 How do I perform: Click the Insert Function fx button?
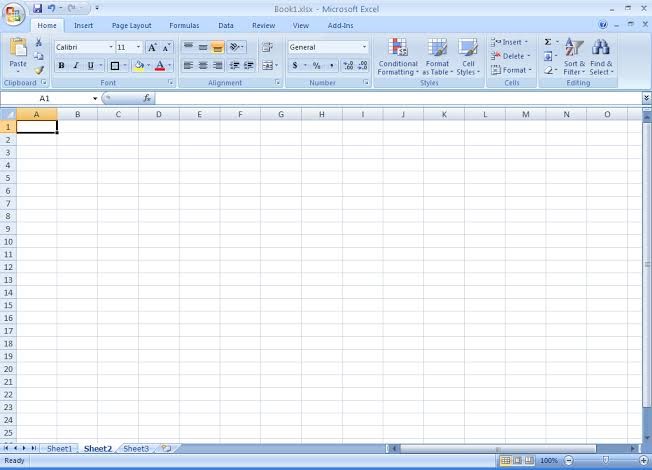pyautogui.click(x=147, y=98)
